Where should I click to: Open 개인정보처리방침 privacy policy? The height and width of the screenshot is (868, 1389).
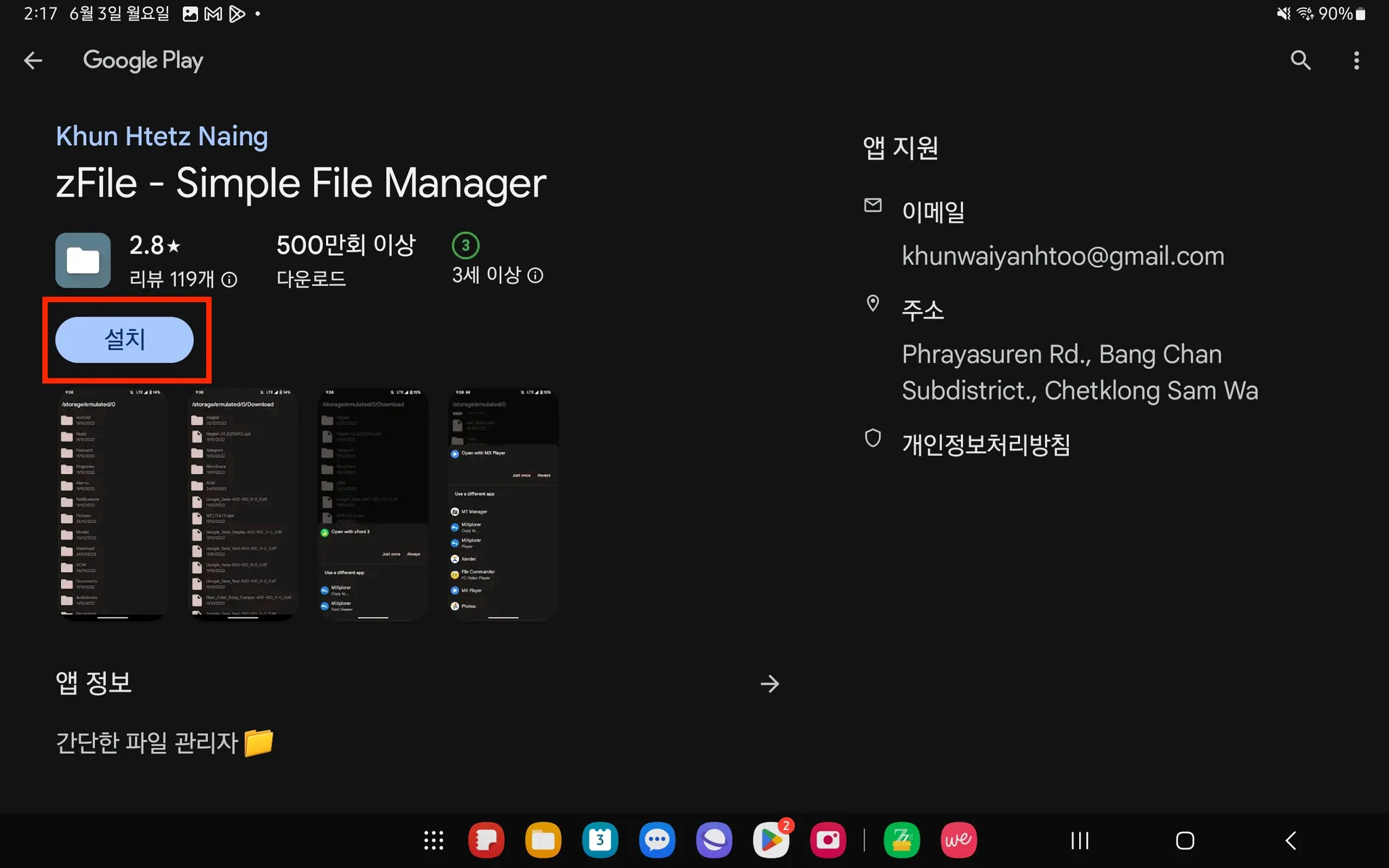pyautogui.click(x=985, y=445)
